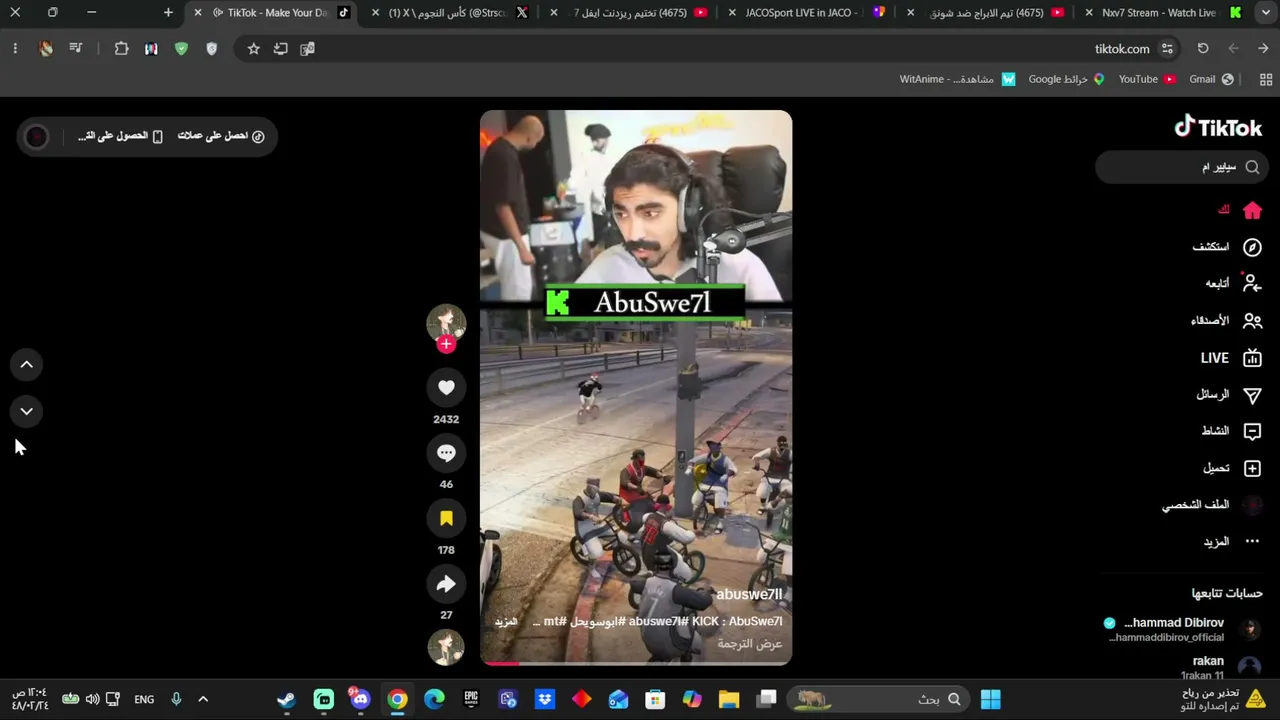Open الملف الشخصي (Profile) in the sidebar
Image resolution: width=1280 pixels, height=720 pixels.
tap(1212, 505)
